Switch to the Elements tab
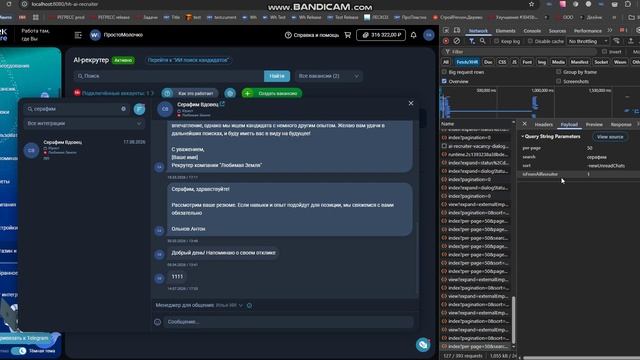Screen dimensions: 640x360 click(505, 31)
